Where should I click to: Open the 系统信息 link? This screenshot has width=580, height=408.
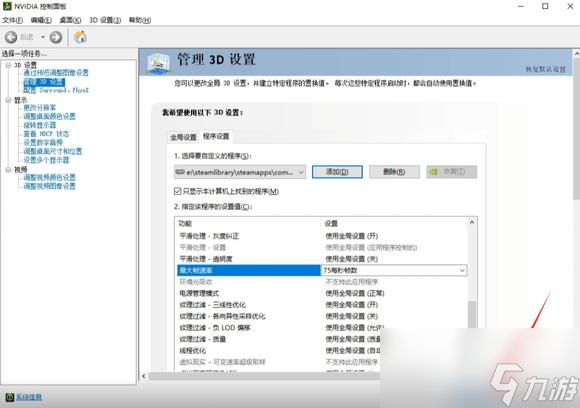(x=29, y=397)
